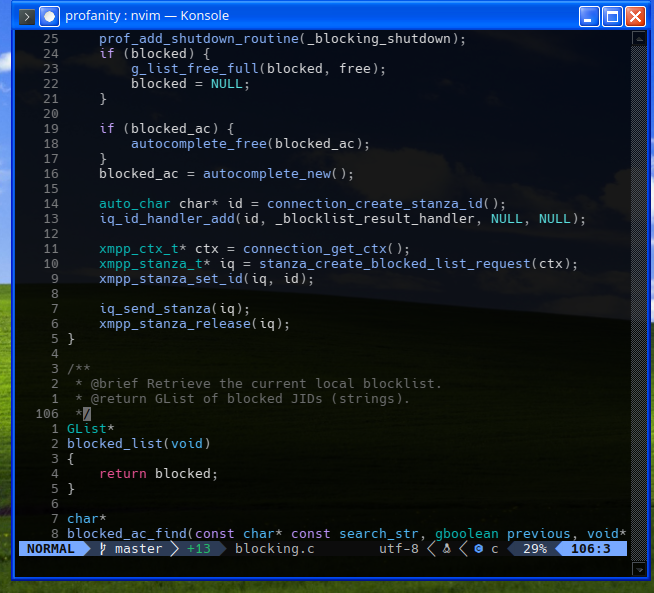Click xmpp_stanza_release(iq) line
The image size is (654, 593).
point(194,324)
